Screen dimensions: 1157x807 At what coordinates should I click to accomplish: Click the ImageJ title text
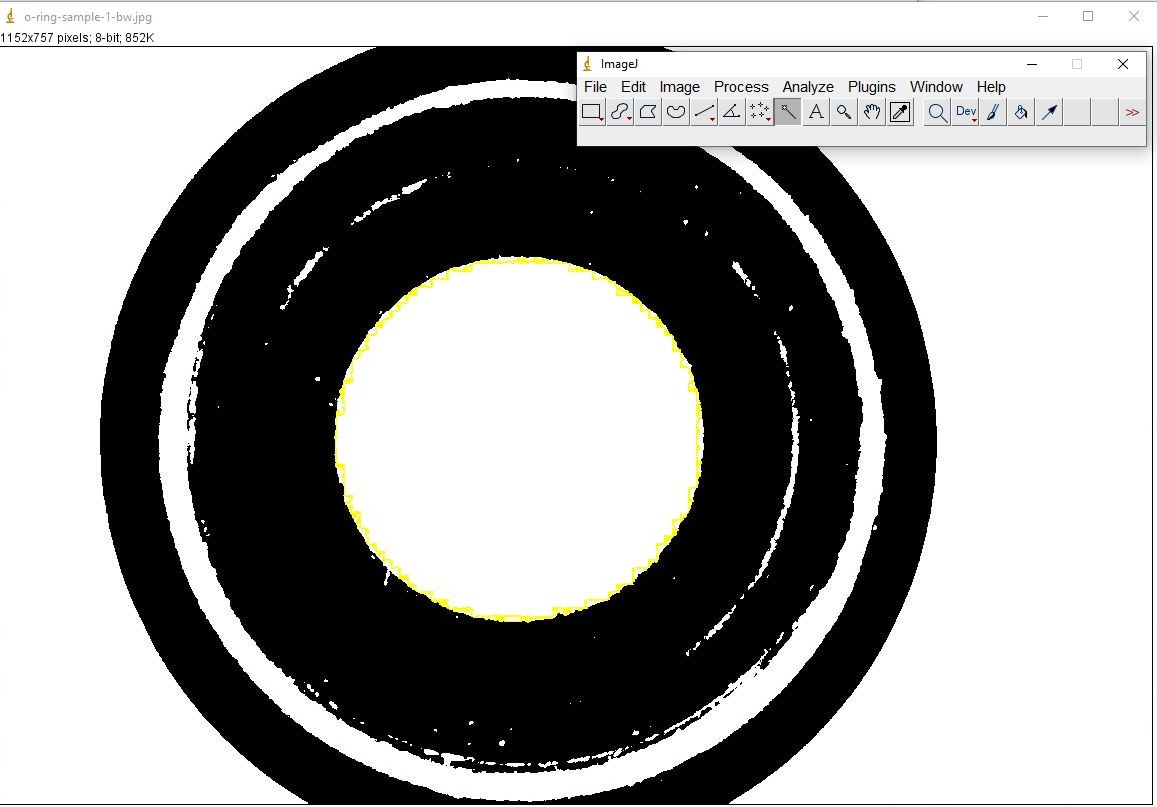(619, 64)
